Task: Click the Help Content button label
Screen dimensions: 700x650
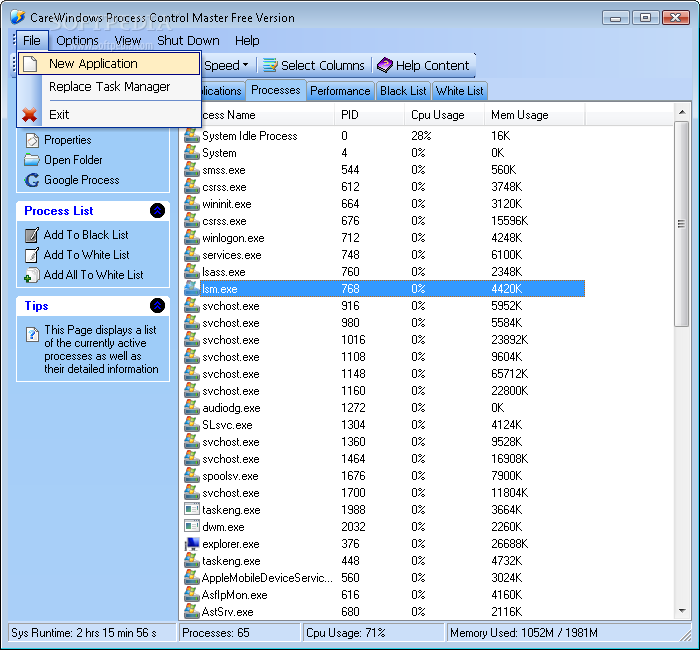Action: pyautogui.click(x=433, y=66)
